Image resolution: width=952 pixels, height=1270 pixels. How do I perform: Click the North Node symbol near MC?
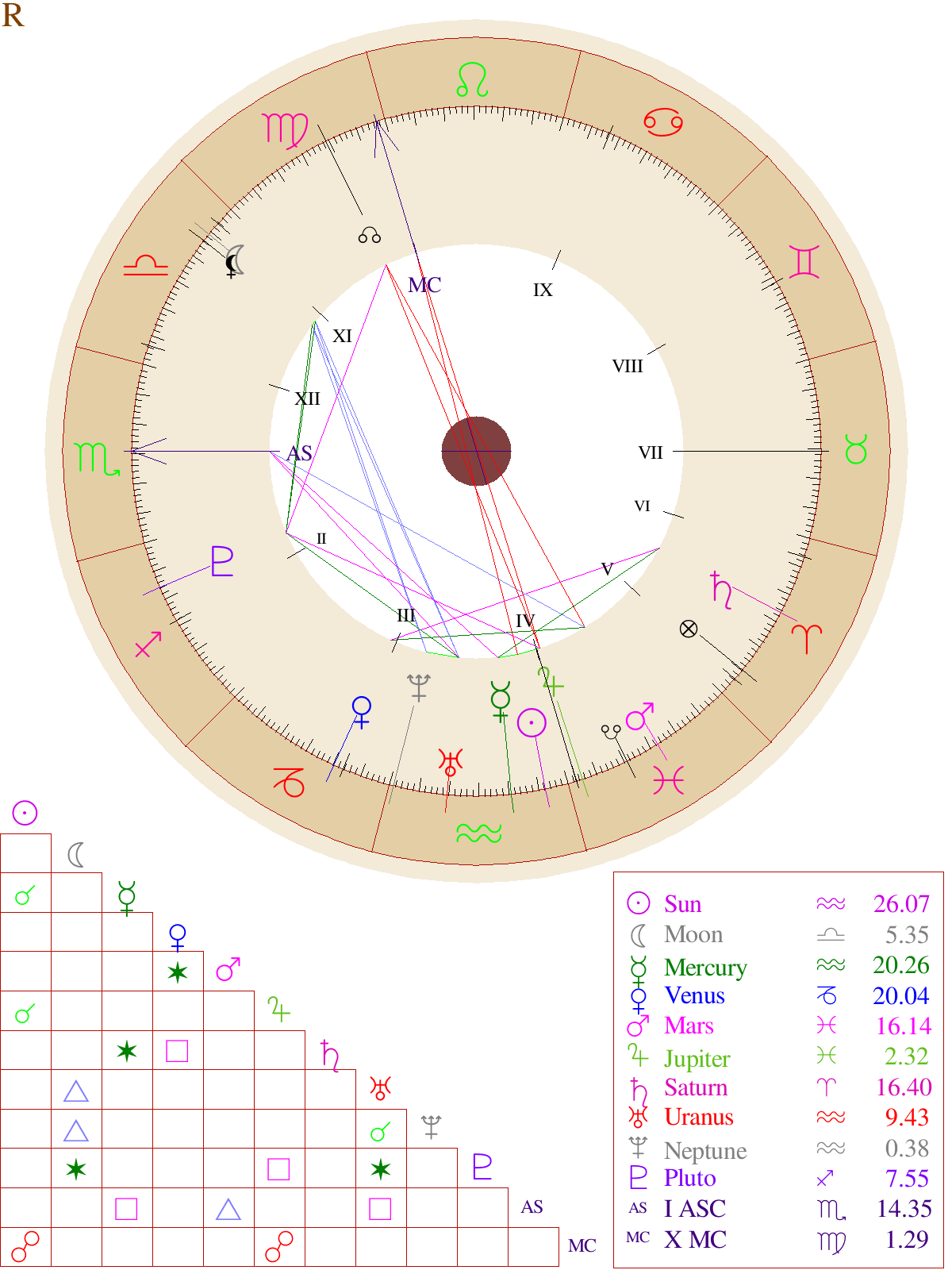[370, 236]
